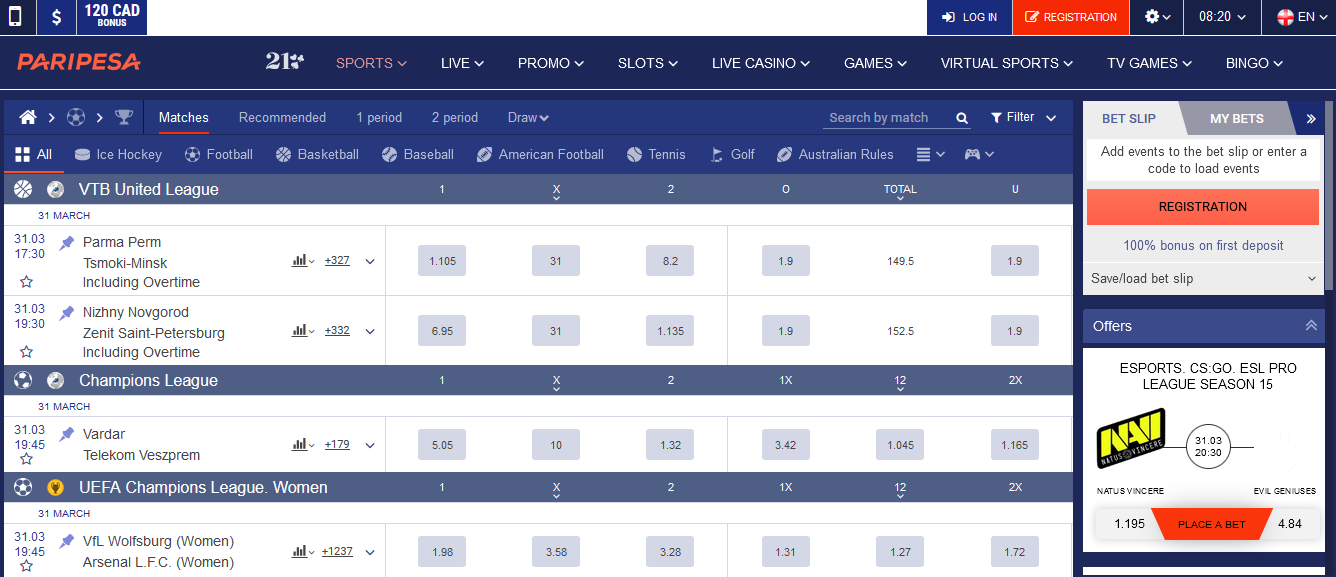This screenshot has width=1336, height=577.
Task: Go to home via house icon
Action: (x=28, y=117)
